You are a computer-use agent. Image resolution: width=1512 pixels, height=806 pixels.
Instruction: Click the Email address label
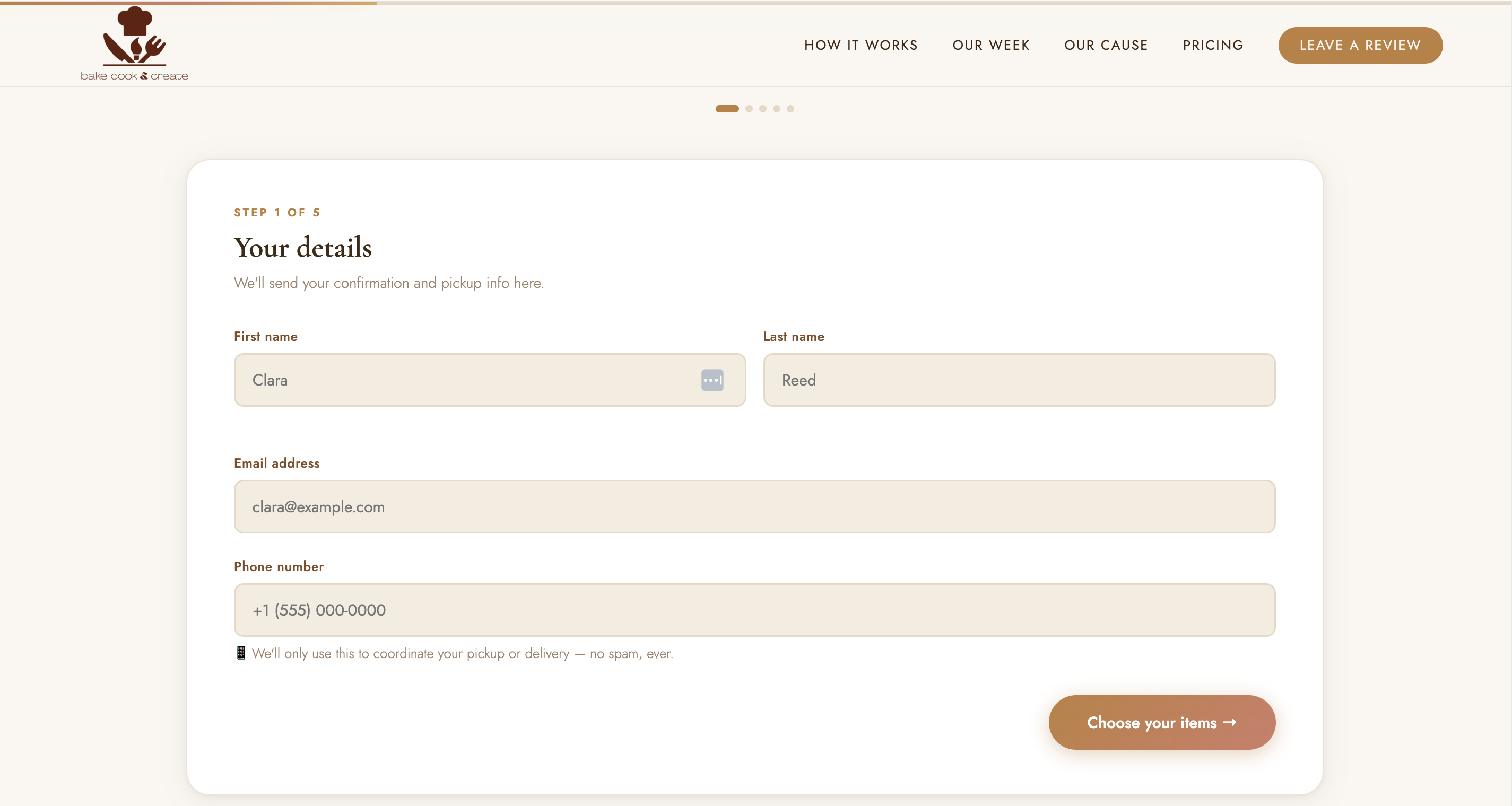[x=277, y=463]
